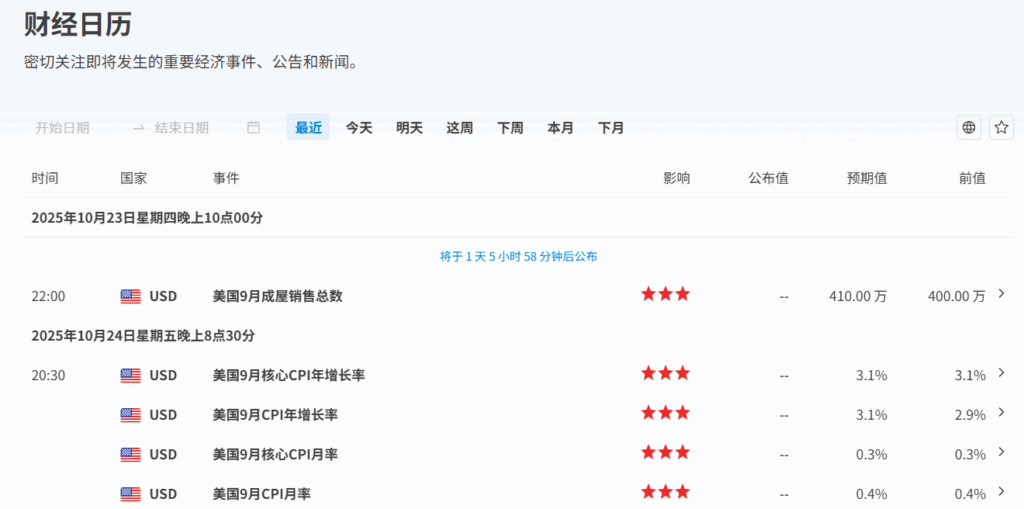Viewport: 1024px width, 509px height.
Task: Expand the 美国9月CPI月率 row arrow
Action: pyautogui.click(x=1002, y=492)
